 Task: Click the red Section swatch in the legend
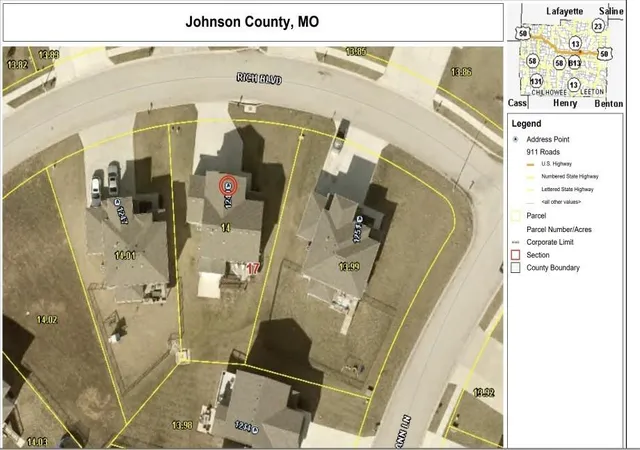click(x=516, y=255)
